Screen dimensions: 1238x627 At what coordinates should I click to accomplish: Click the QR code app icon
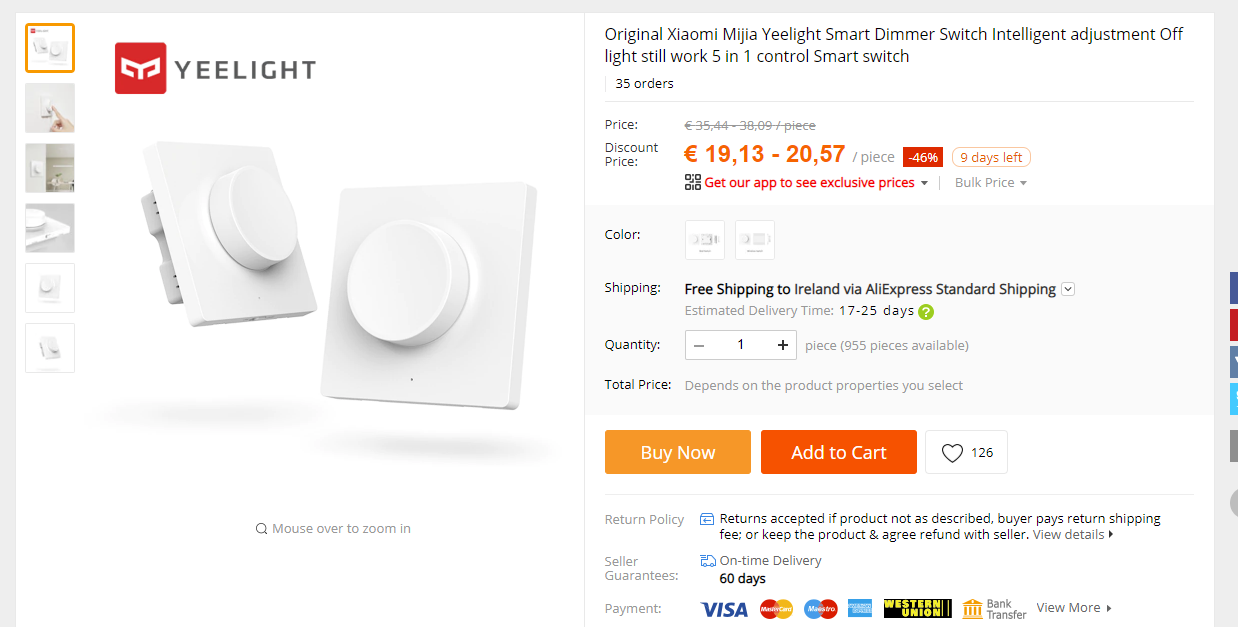tap(693, 182)
